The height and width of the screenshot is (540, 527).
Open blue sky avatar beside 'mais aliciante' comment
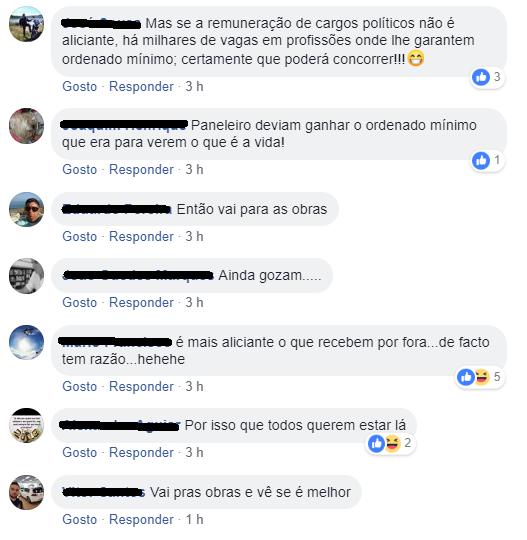tap(27, 342)
